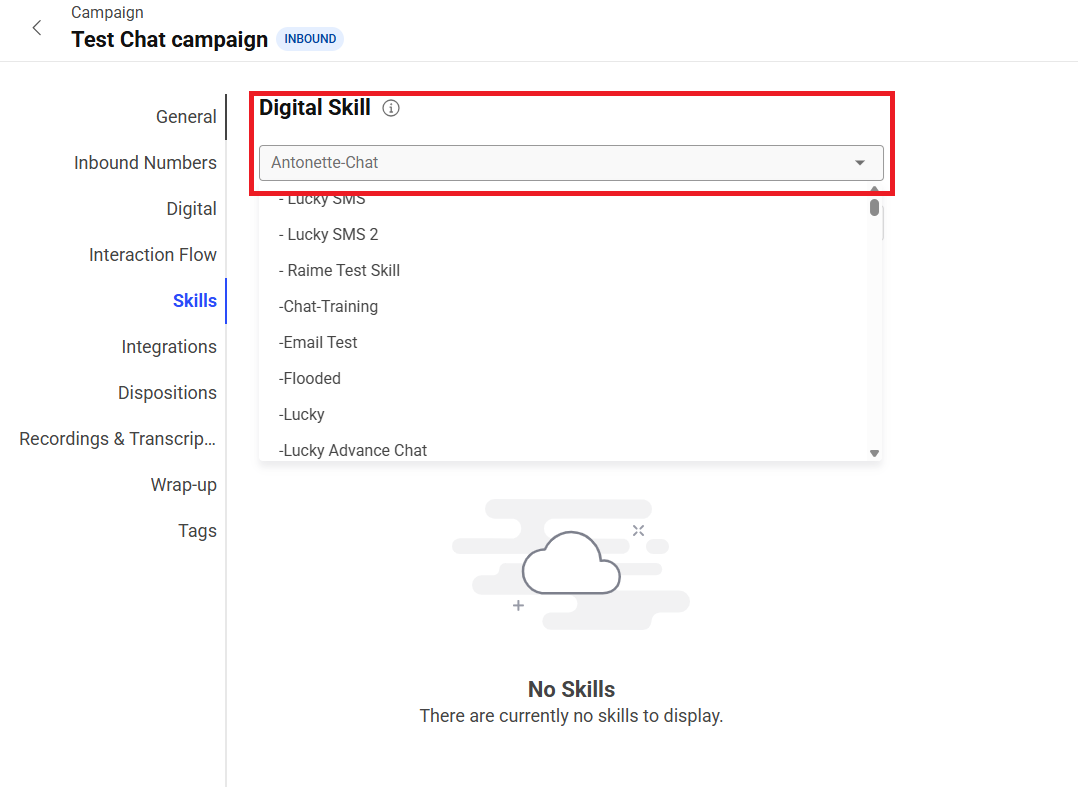This screenshot has width=1078, height=787.
Task: Pick Lucky Advance Chat option
Action: click(570, 450)
